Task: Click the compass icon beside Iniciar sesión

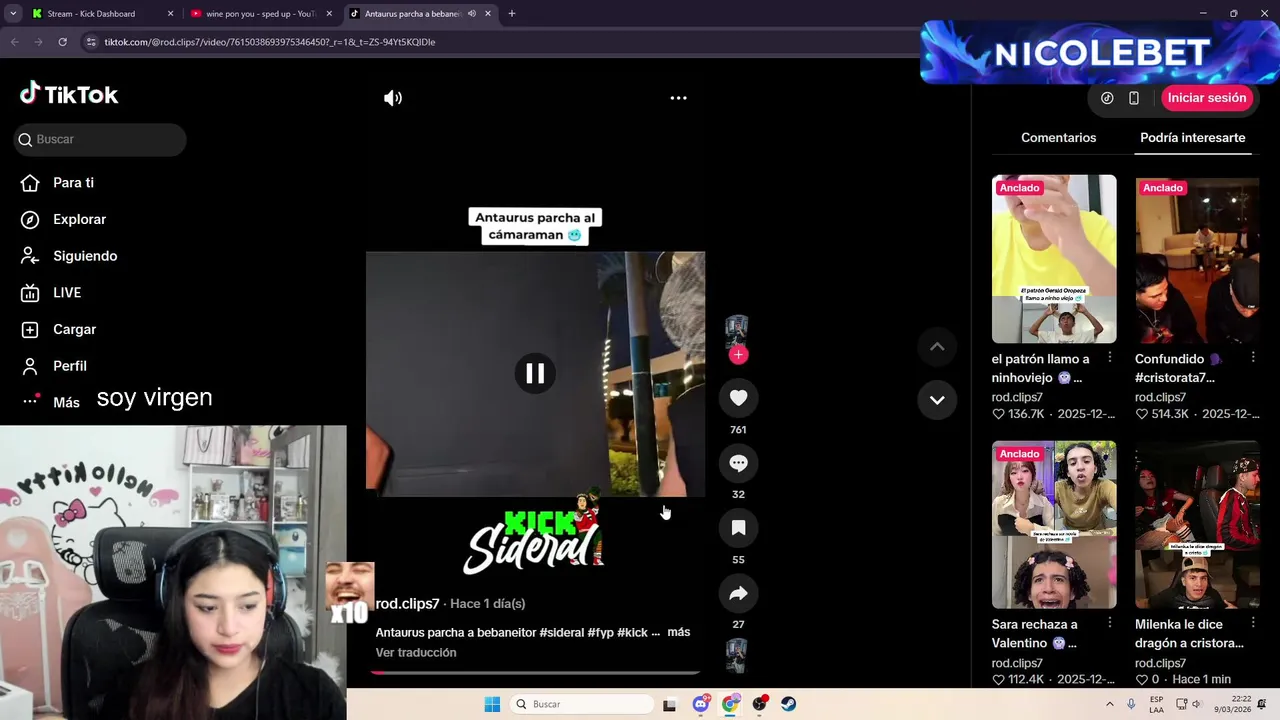Action: click(1107, 98)
